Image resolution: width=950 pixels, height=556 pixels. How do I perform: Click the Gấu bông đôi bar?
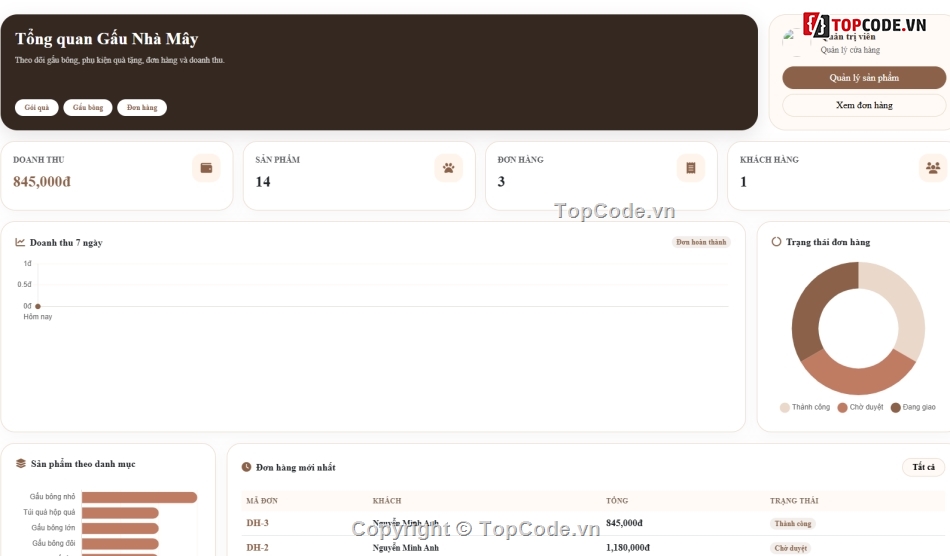[120, 544]
